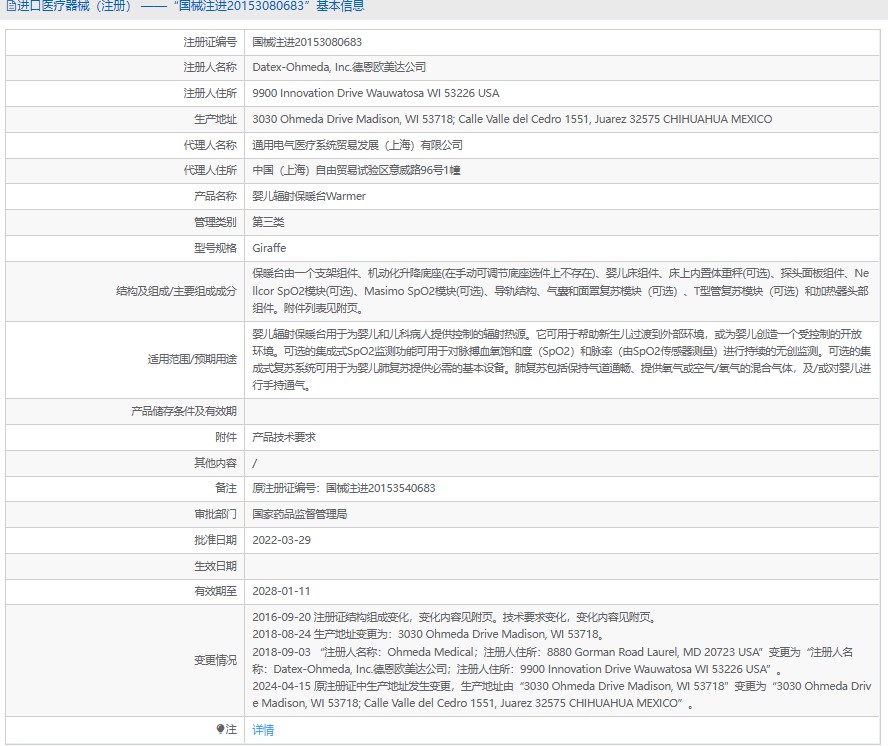The width and height of the screenshot is (888, 746).
Task: Select agent name 通用电气医疗系统贸易发展（上海）有限公司
Action: (357, 145)
